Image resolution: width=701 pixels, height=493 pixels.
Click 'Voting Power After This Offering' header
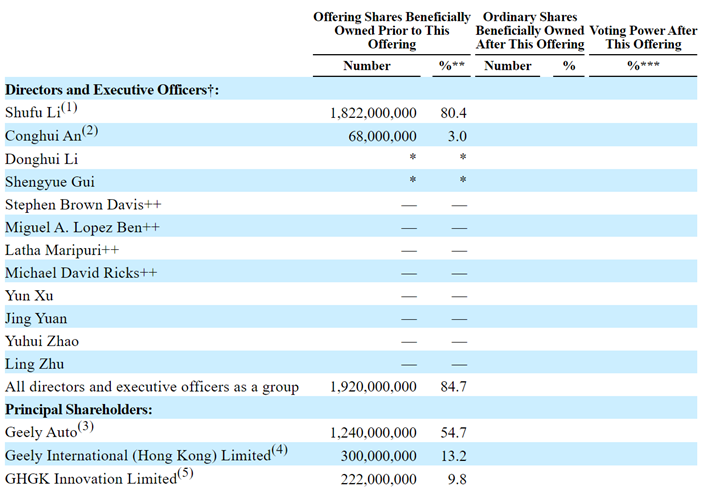pyautogui.click(x=643, y=37)
